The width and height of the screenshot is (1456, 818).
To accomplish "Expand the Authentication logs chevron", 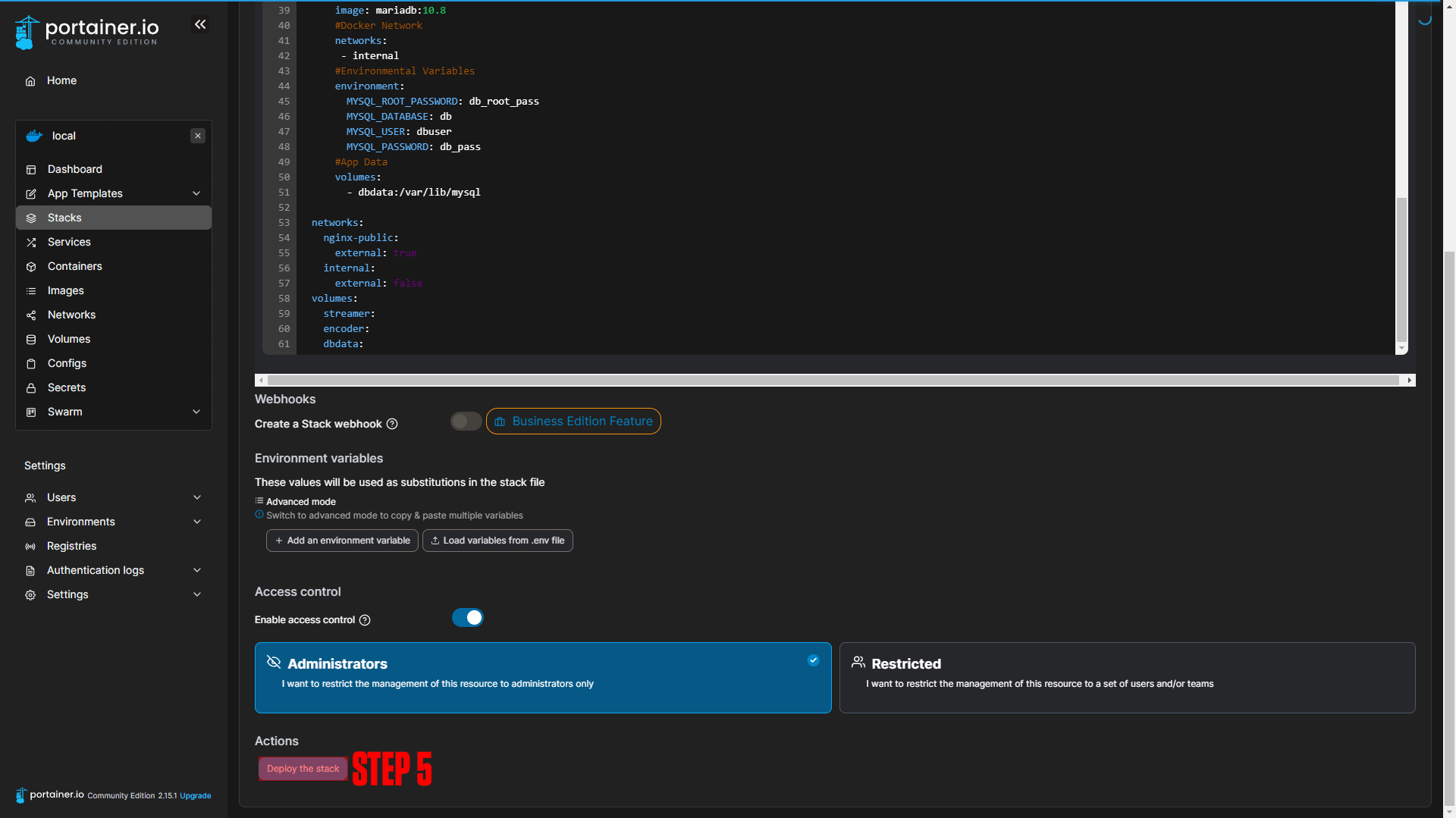I will pos(197,570).
